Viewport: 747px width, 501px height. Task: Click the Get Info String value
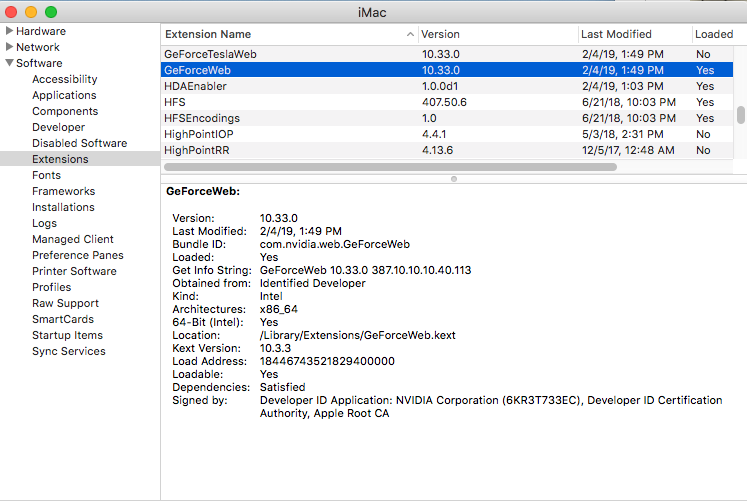[x=365, y=270]
